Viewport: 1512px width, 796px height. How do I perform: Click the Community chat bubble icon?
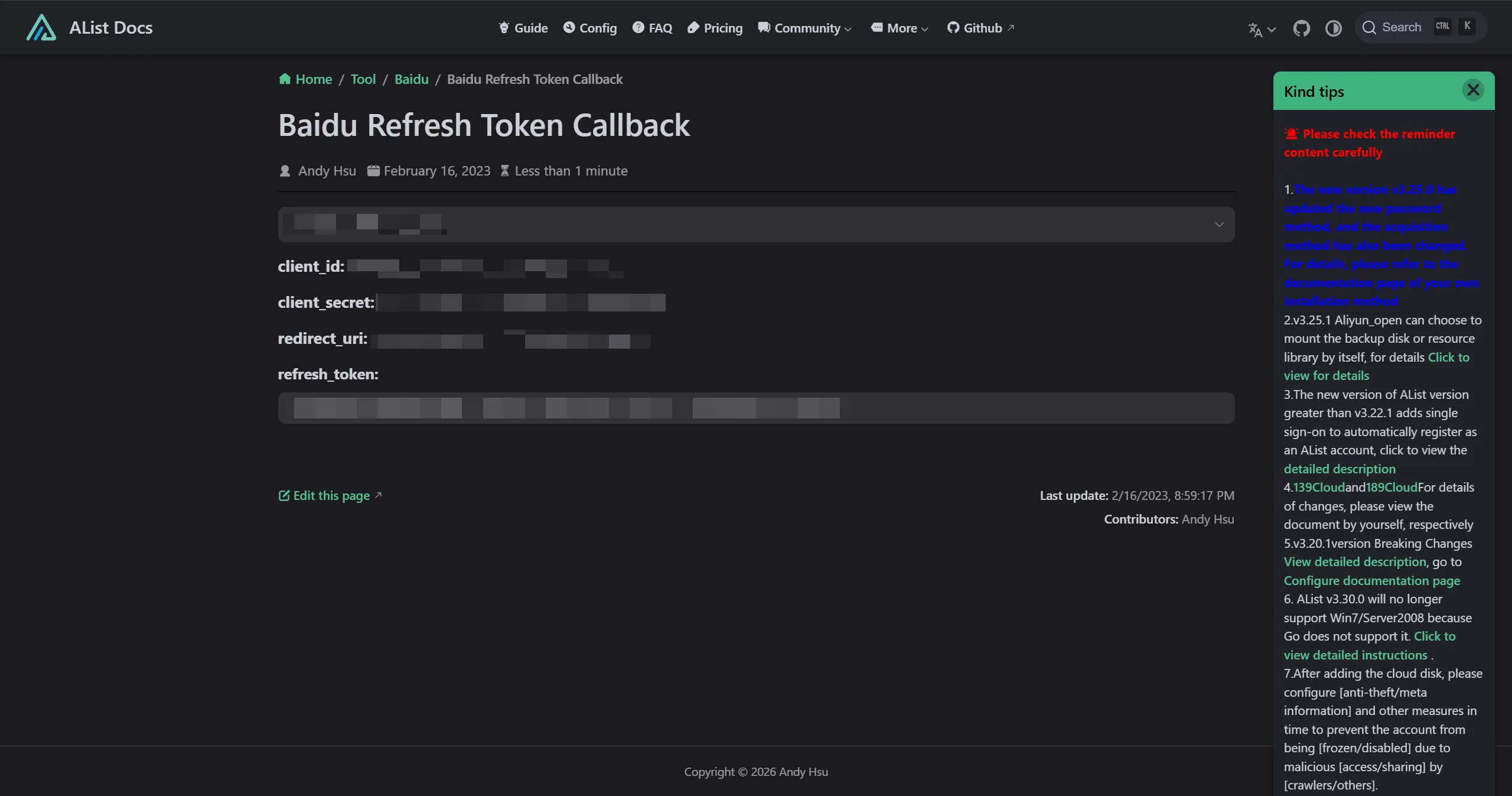point(764,27)
